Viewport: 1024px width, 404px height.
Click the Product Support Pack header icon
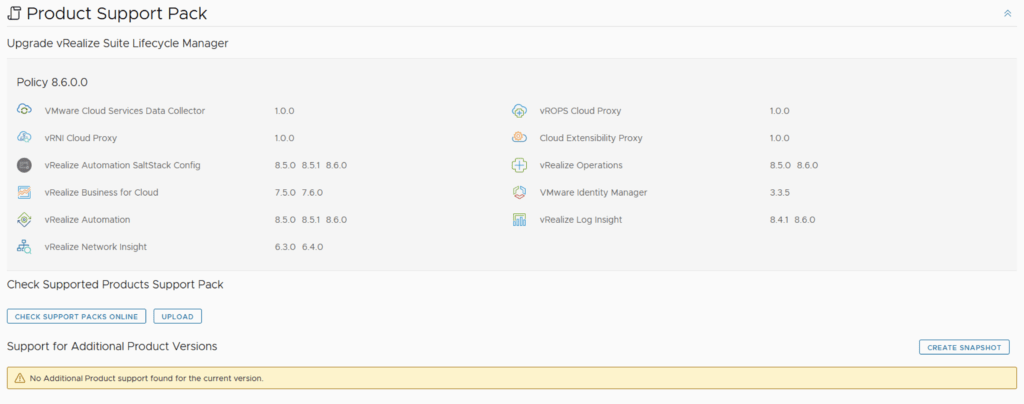coord(14,13)
